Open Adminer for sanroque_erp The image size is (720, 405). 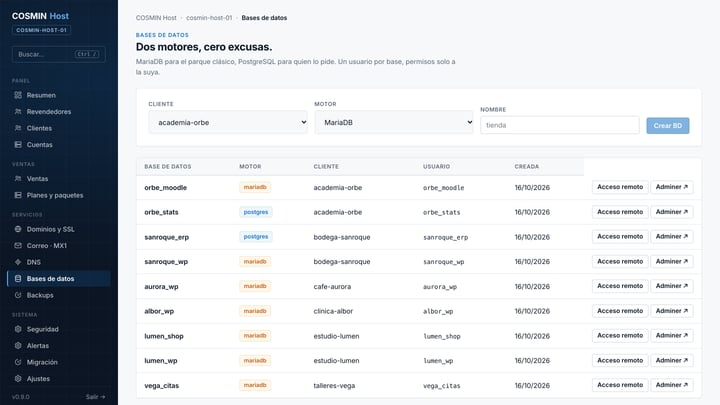tap(671, 236)
